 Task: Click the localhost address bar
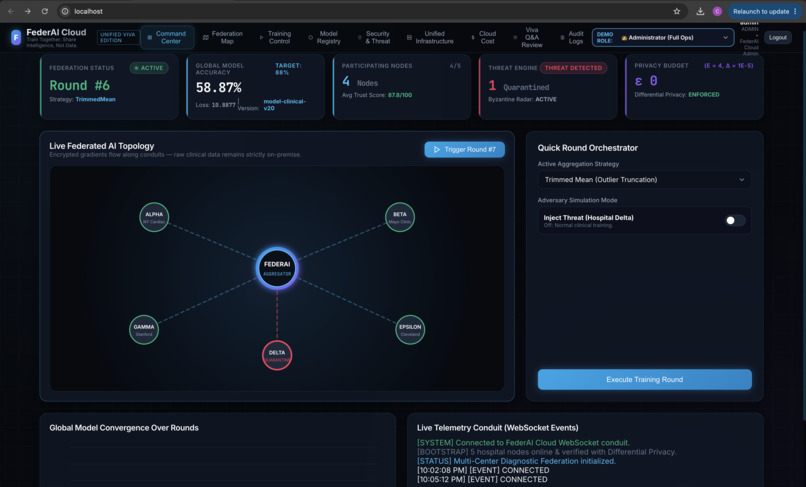(370, 11)
